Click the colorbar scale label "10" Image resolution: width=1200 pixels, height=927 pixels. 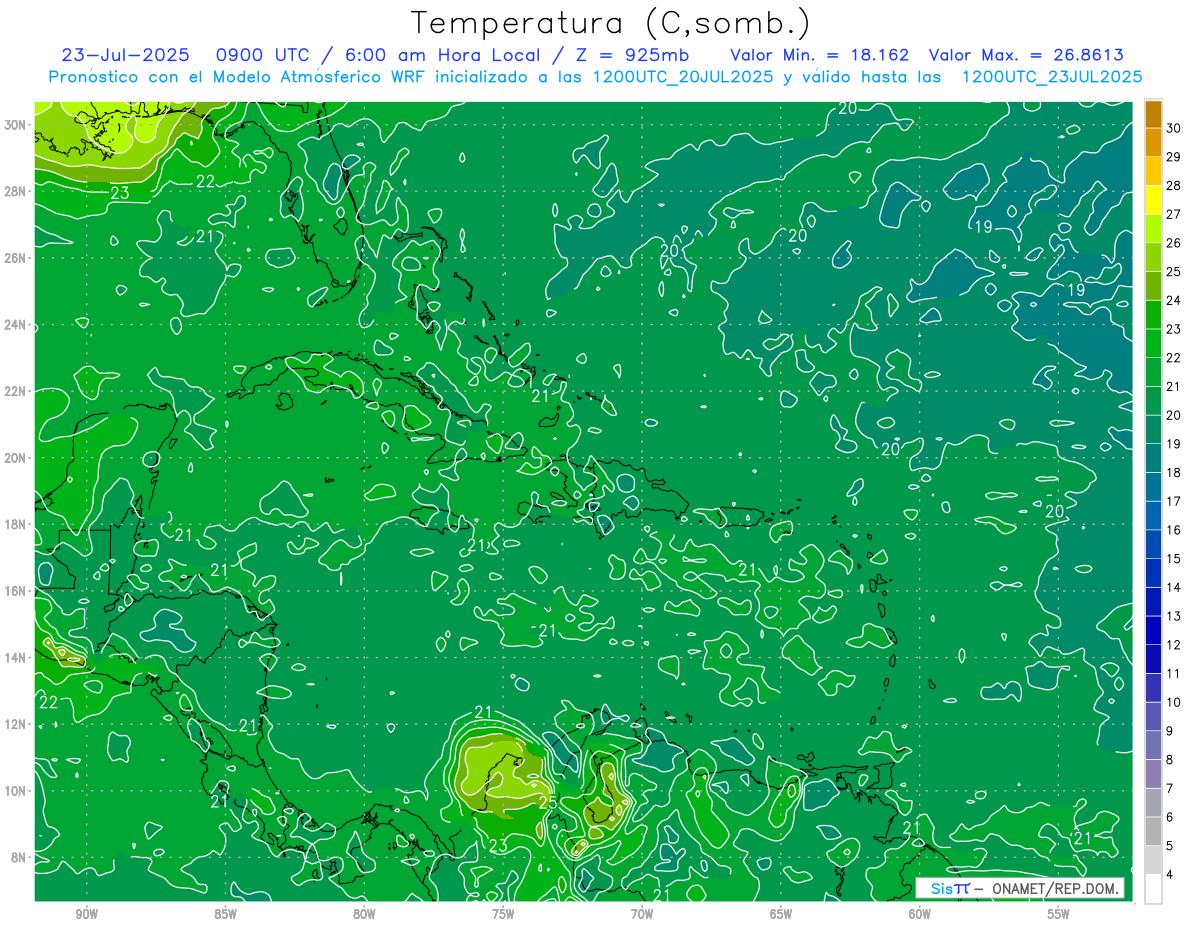coord(1174,702)
